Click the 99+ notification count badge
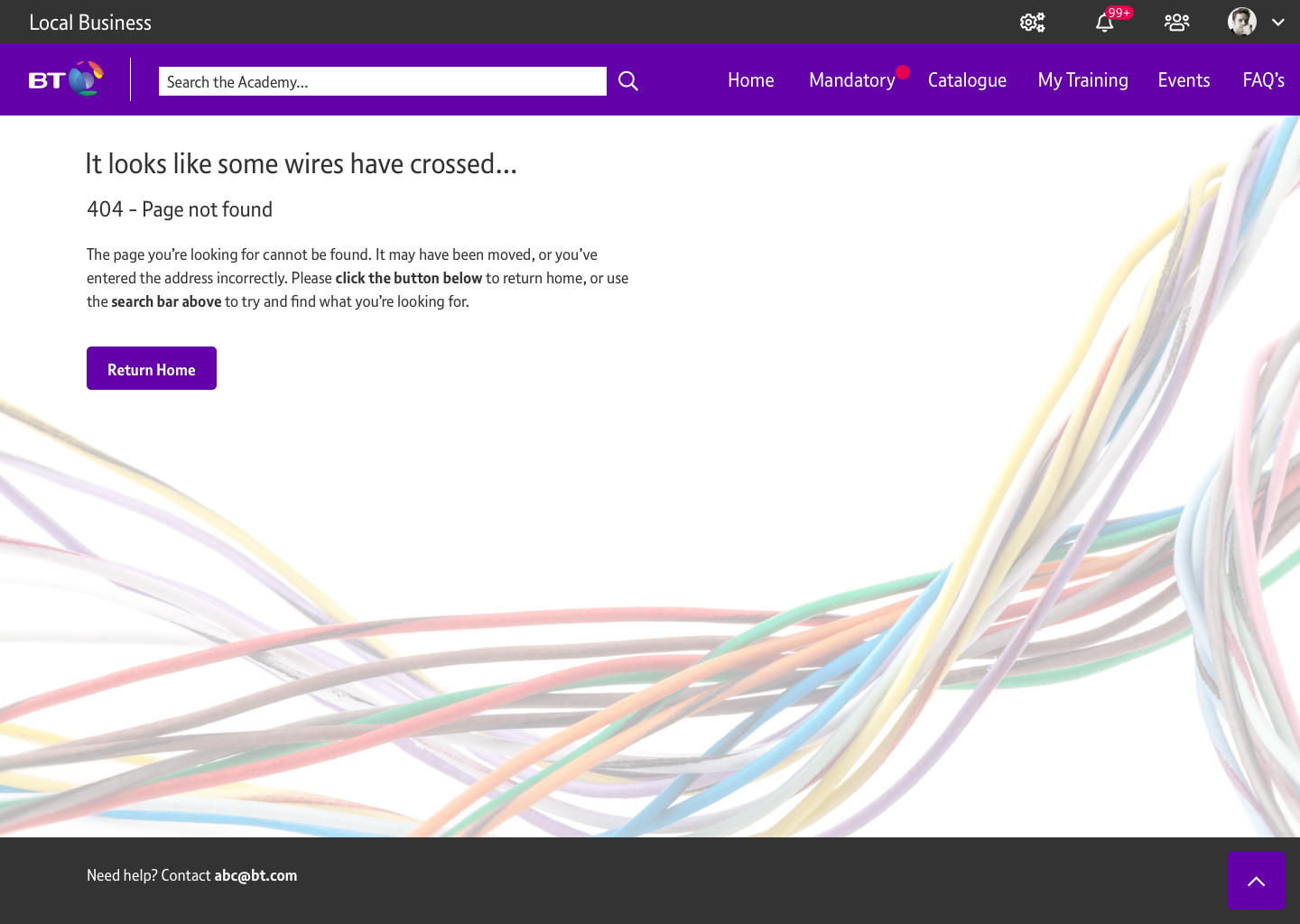Screen dimensions: 1300x924 (x=1119, y=13)
